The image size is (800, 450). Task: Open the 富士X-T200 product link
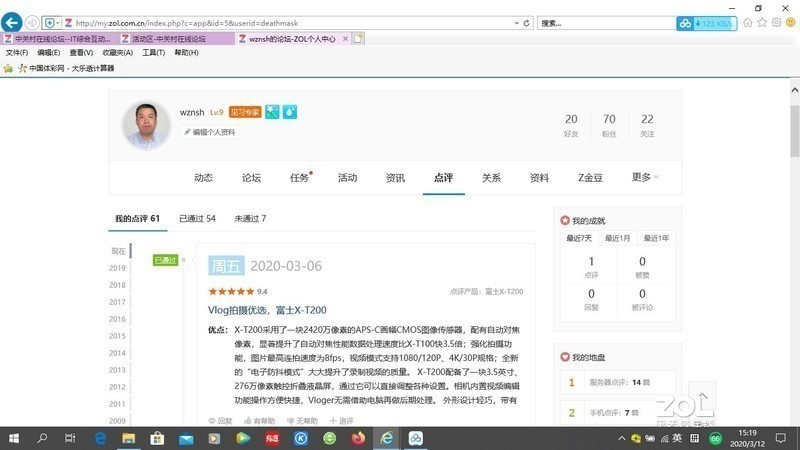click(x=504, y=291)
